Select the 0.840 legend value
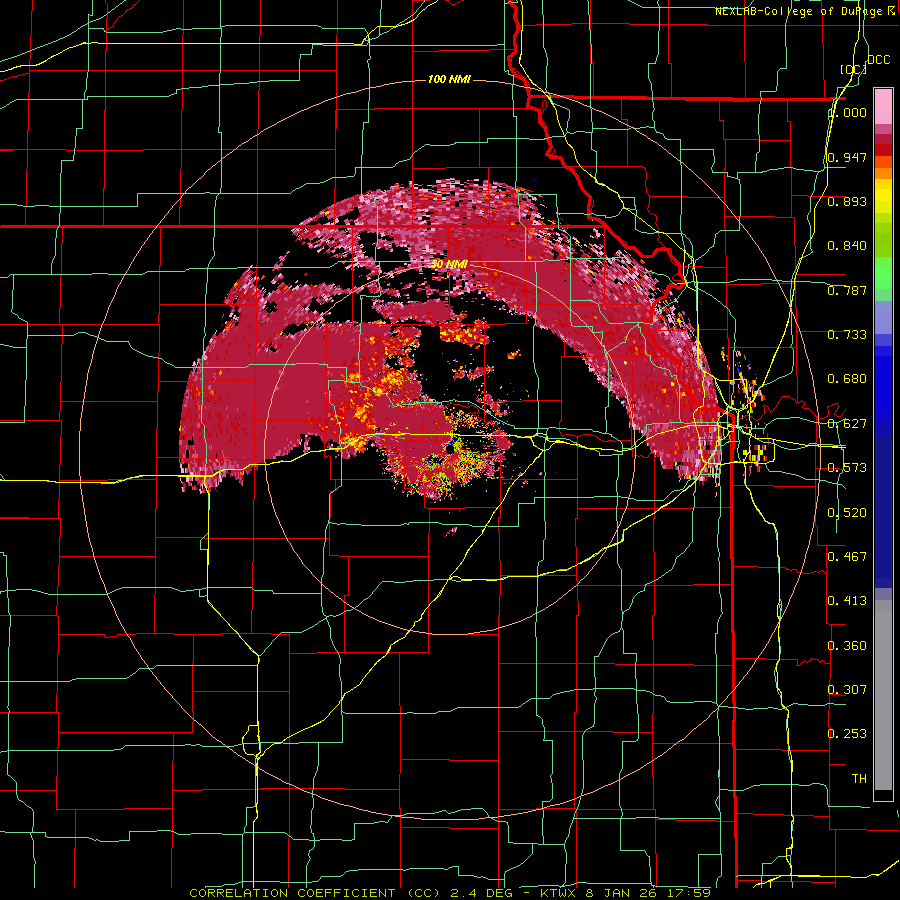 click(847, 246)
